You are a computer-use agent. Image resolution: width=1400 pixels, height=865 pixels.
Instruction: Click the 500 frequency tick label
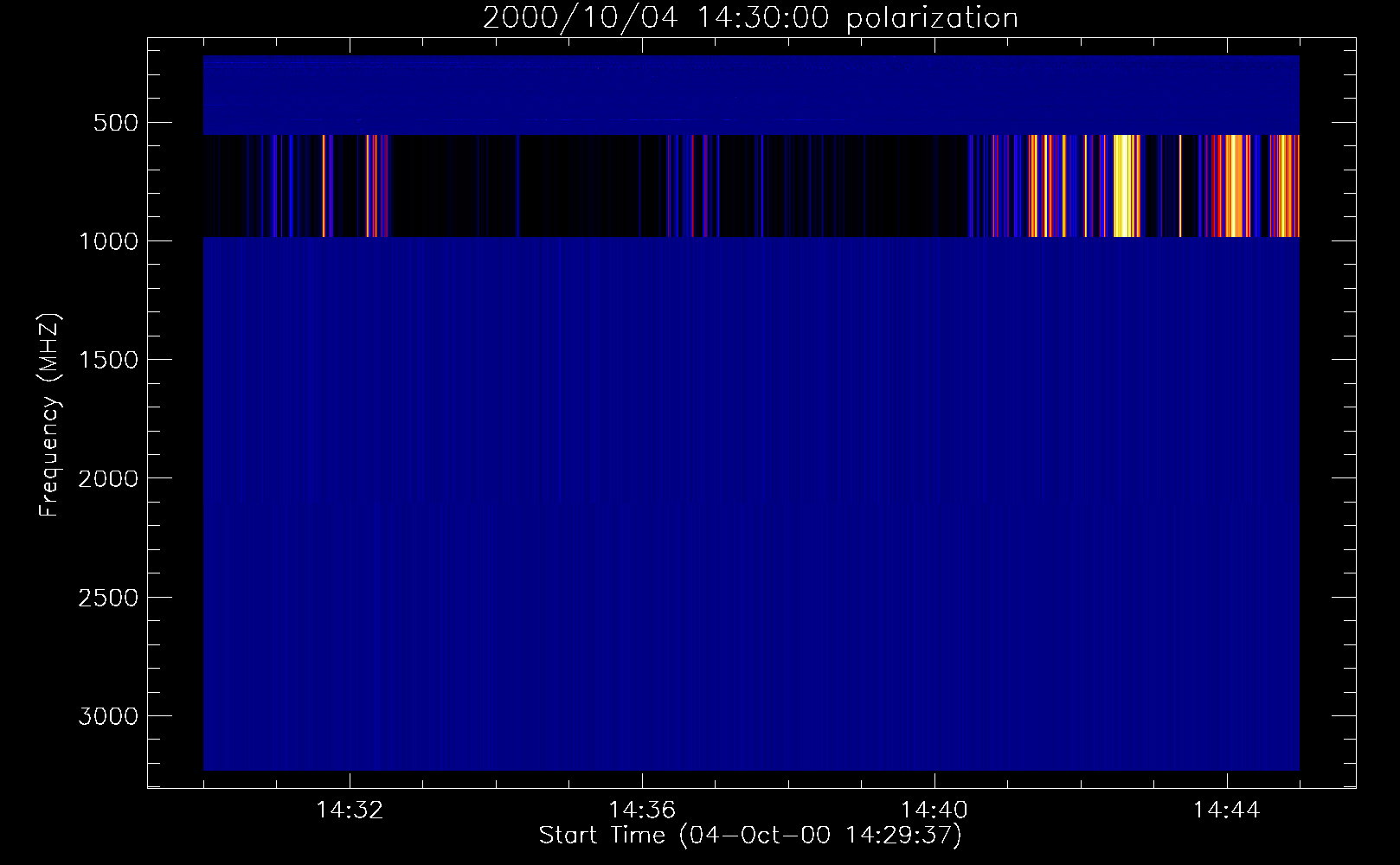[115, 123]
